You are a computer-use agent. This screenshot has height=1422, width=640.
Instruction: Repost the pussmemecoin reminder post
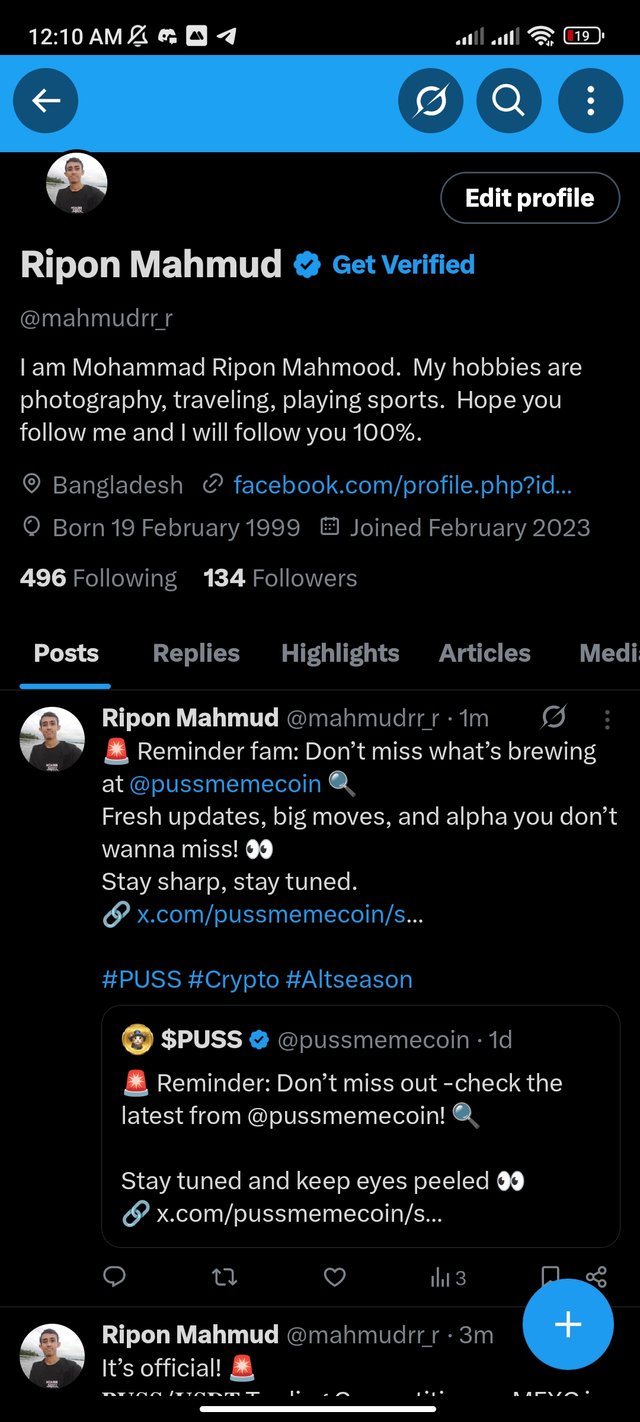[225, 1277]
